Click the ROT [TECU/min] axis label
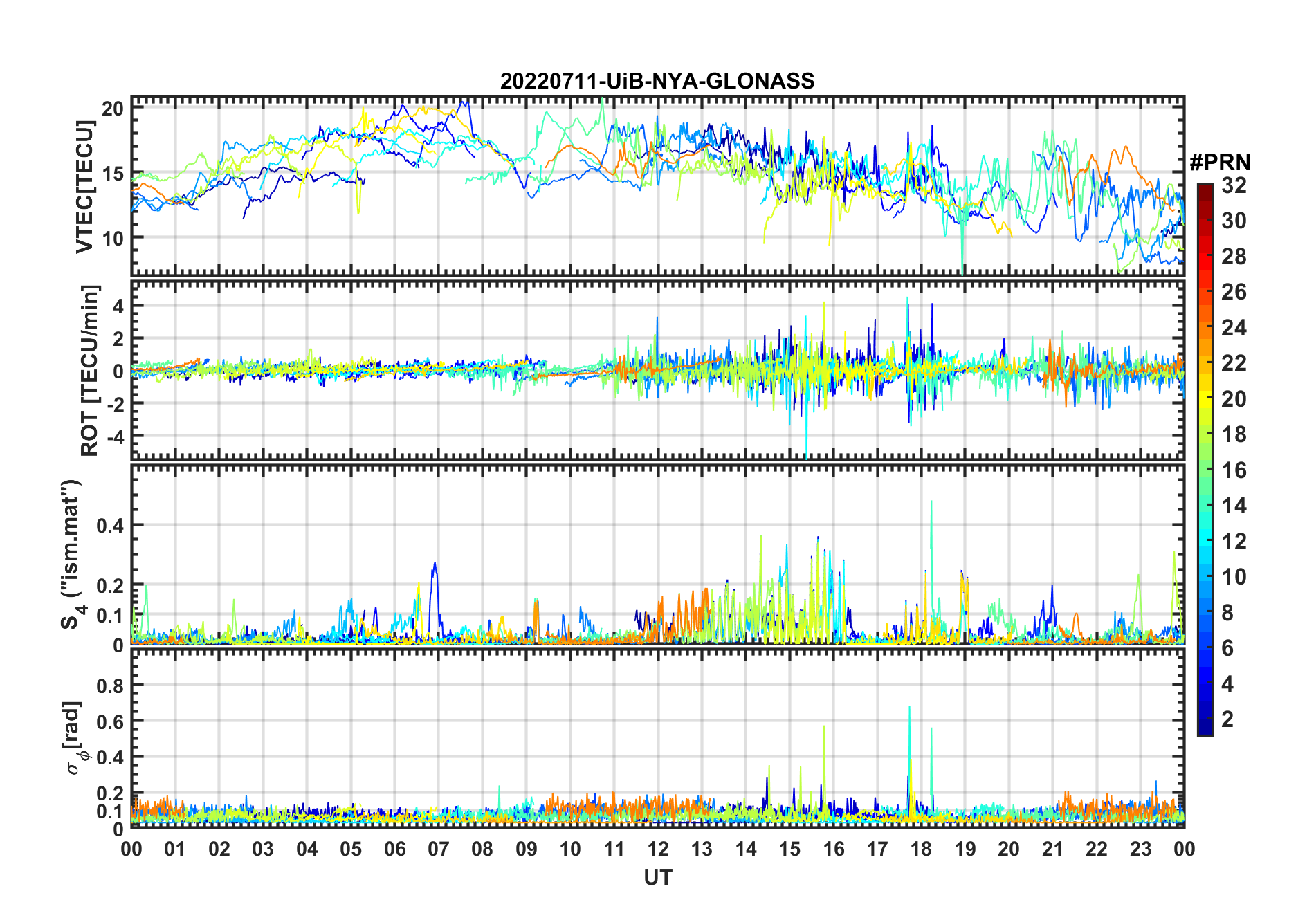This screenshot has height=920, width=1316. (90, 371)
